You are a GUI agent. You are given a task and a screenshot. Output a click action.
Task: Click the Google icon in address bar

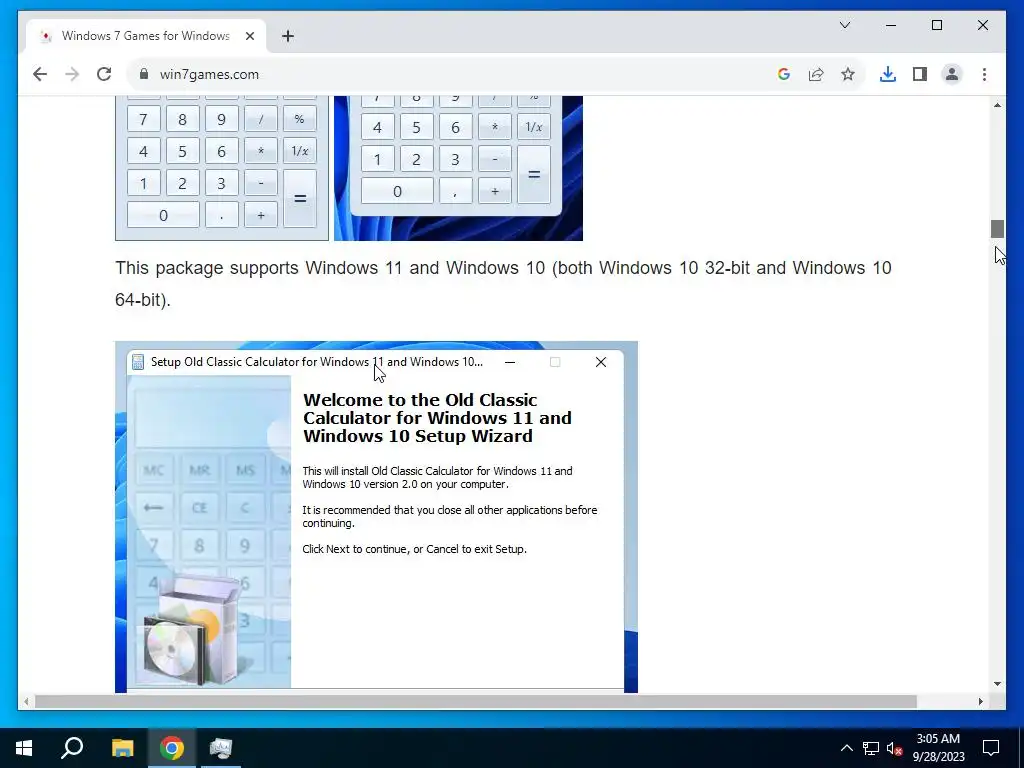point(784,74)
